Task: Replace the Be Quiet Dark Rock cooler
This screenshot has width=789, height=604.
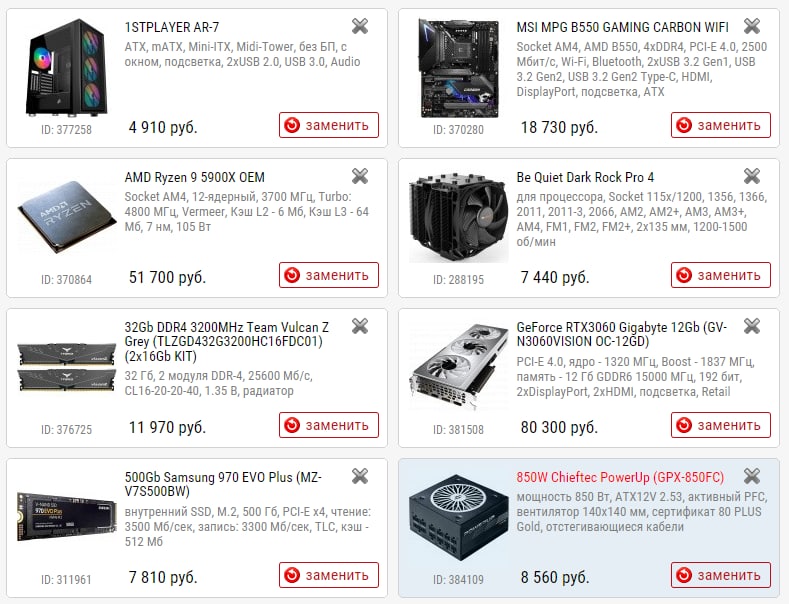Action: click(721, 275)
